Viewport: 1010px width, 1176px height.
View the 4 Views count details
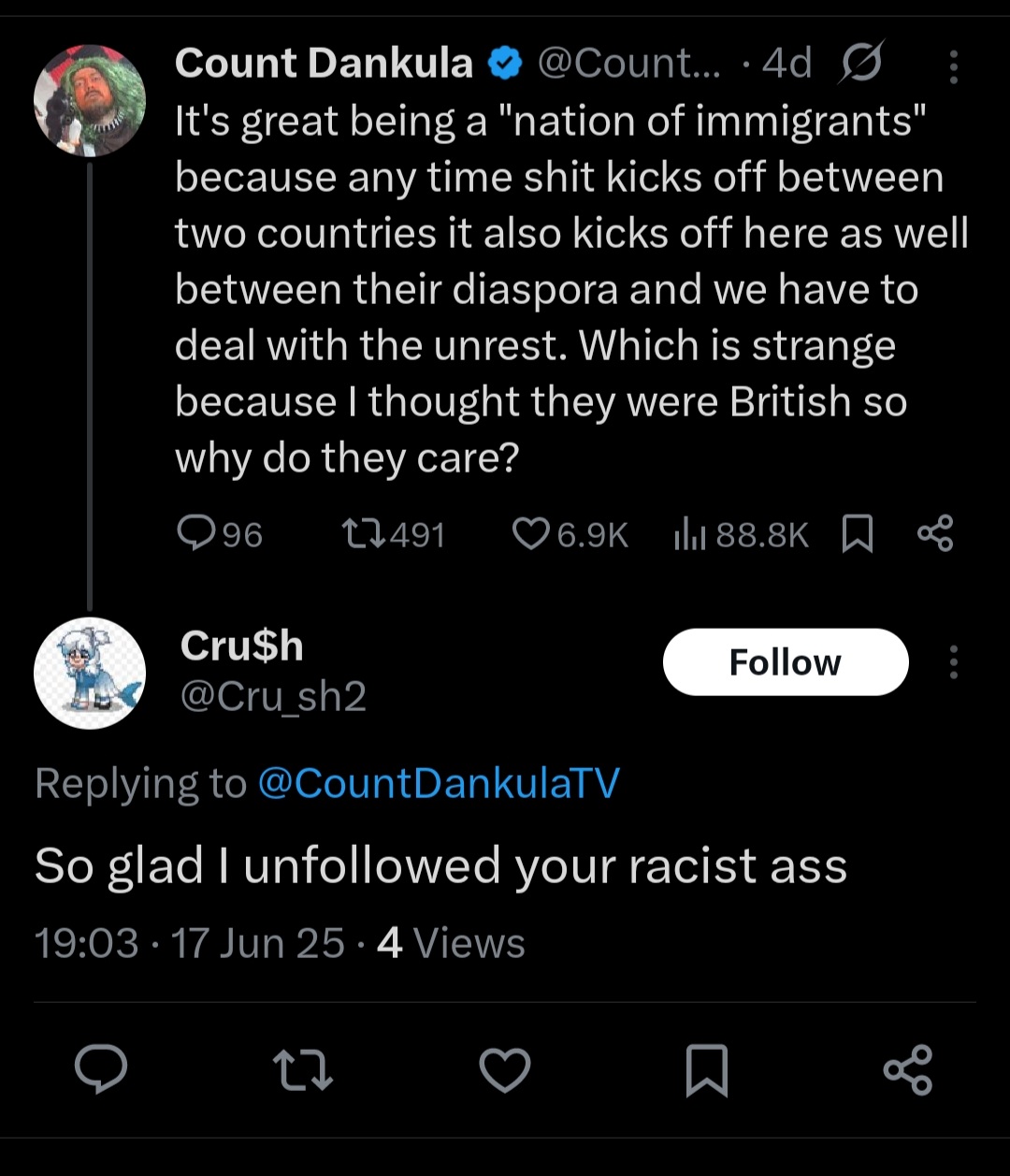(451, 943)
